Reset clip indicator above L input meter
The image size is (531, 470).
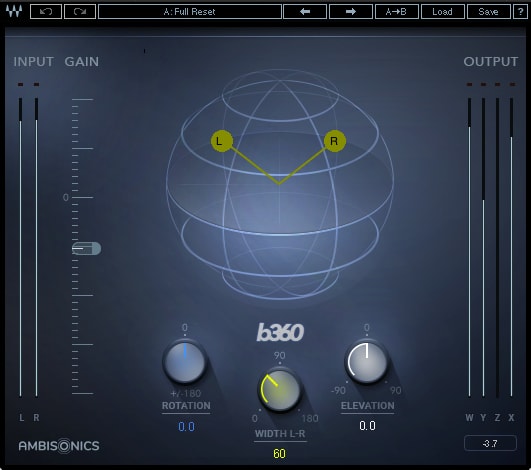tap(21, 84)
